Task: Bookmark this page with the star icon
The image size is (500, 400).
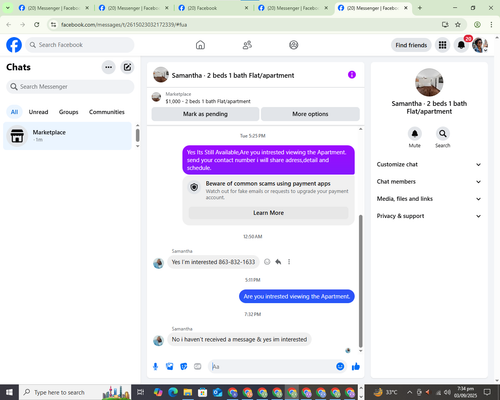Action: (x=458, y=25)
